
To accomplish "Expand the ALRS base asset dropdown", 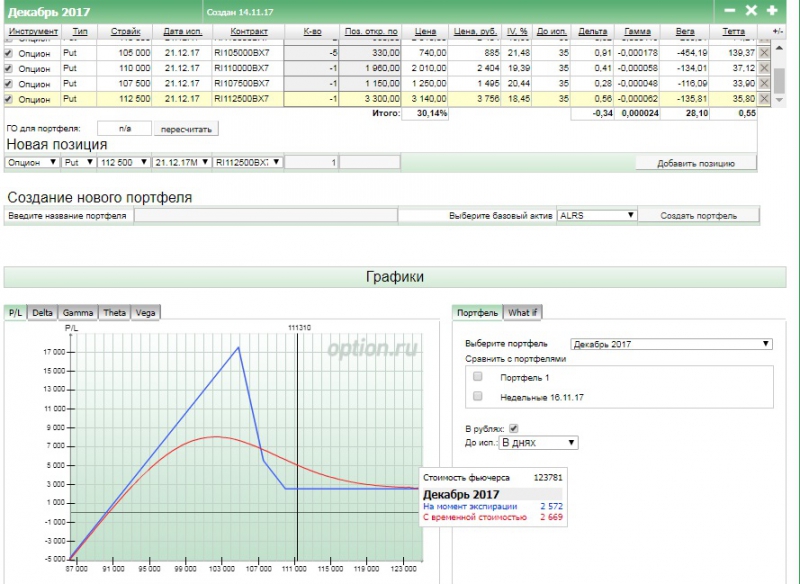I will [597, 215].
